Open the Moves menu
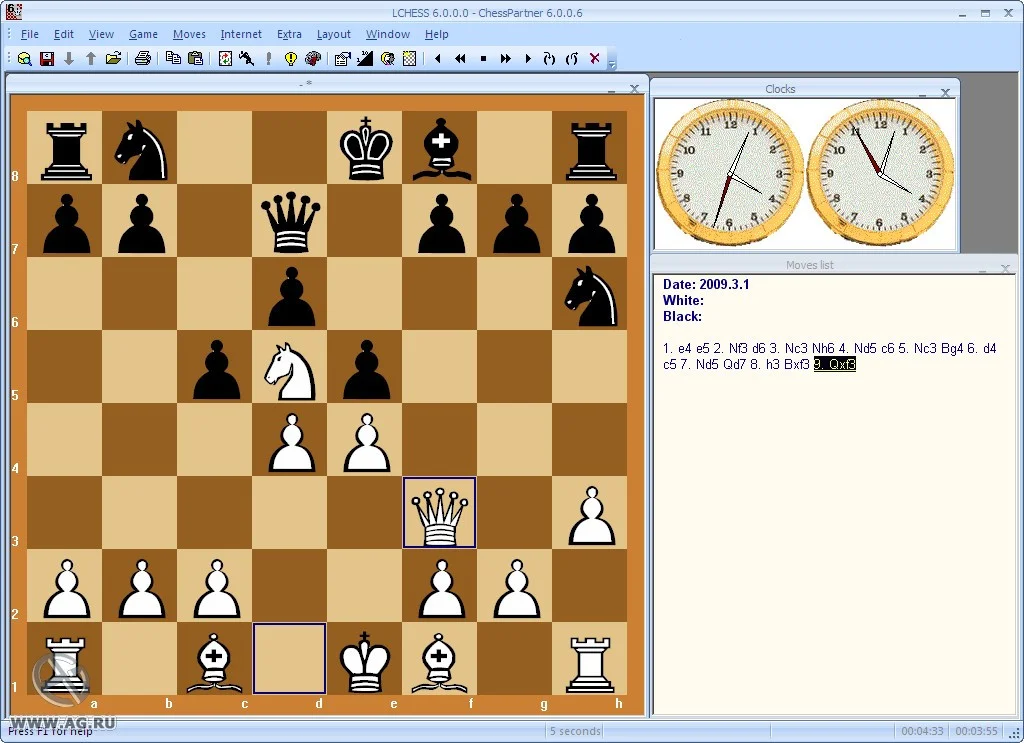Screen dimensions: 1024x743 click(189, 34)
